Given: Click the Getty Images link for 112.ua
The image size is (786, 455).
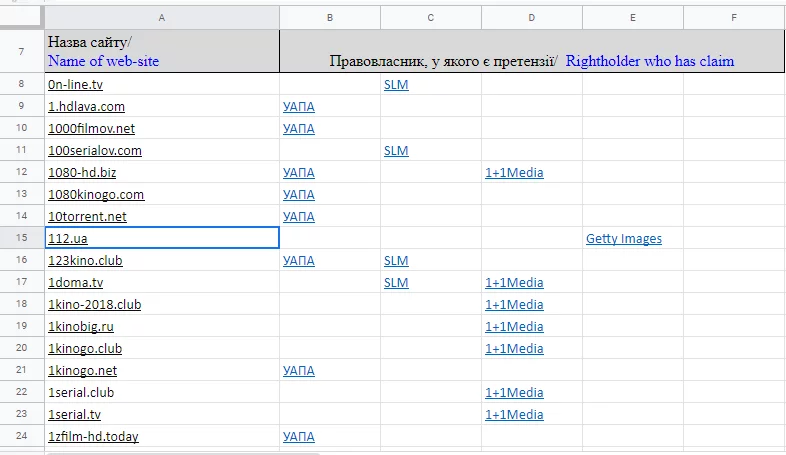Looking at the screenshot, I should (x=624, y=239).
